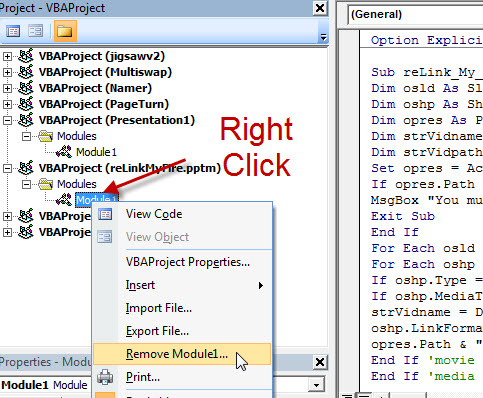483x398 pixels.
Task: Select Module1 text under Presentation1 project
Action: tap(96, 152)
